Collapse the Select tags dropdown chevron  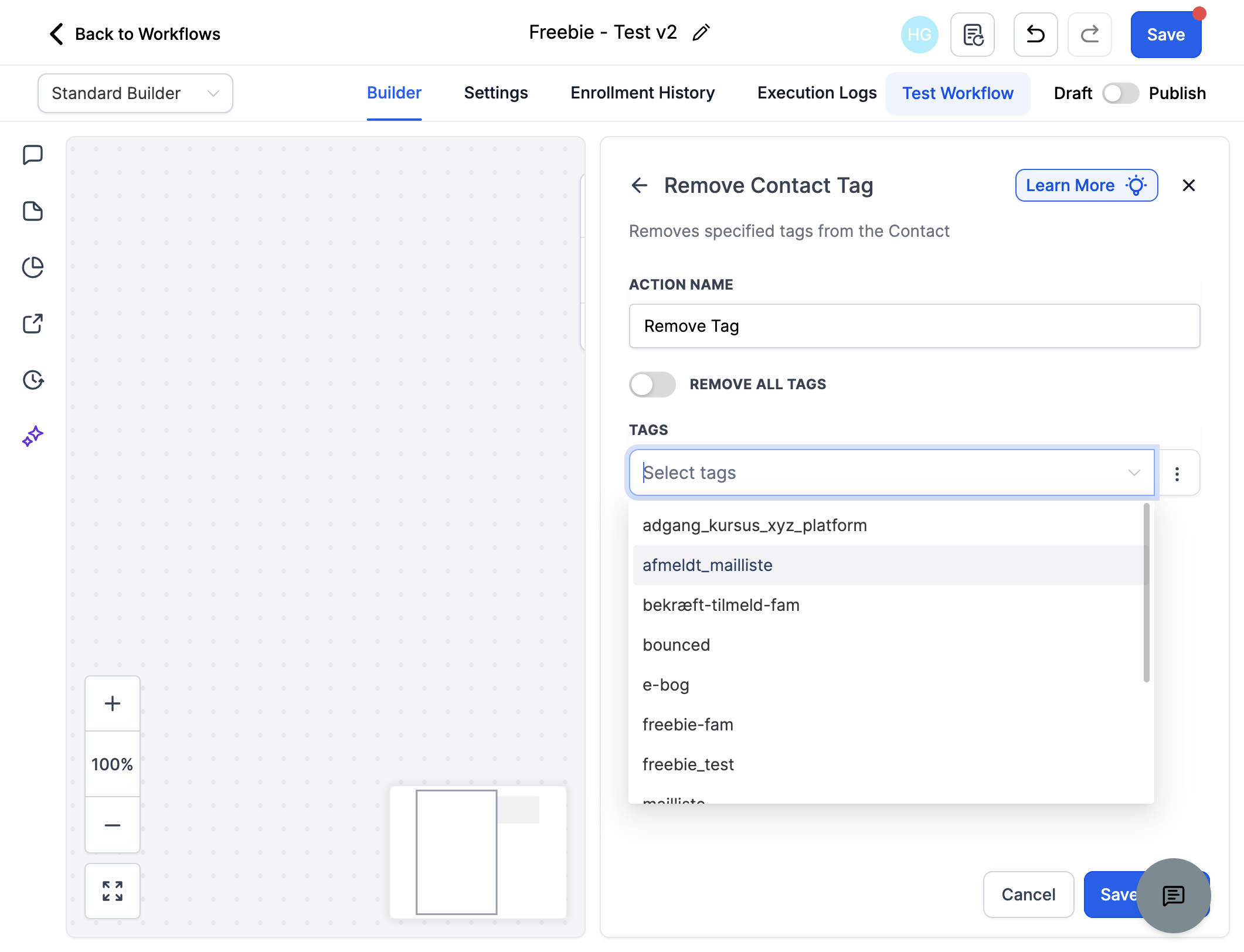coord(1134,473)
